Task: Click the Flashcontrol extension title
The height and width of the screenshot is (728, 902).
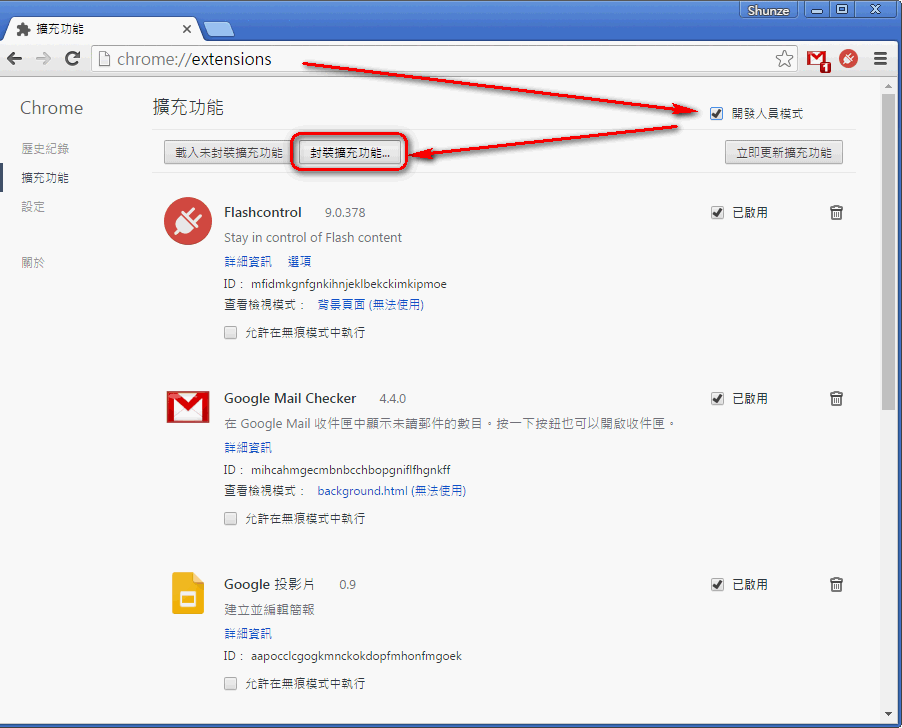Action: (262, 213)
